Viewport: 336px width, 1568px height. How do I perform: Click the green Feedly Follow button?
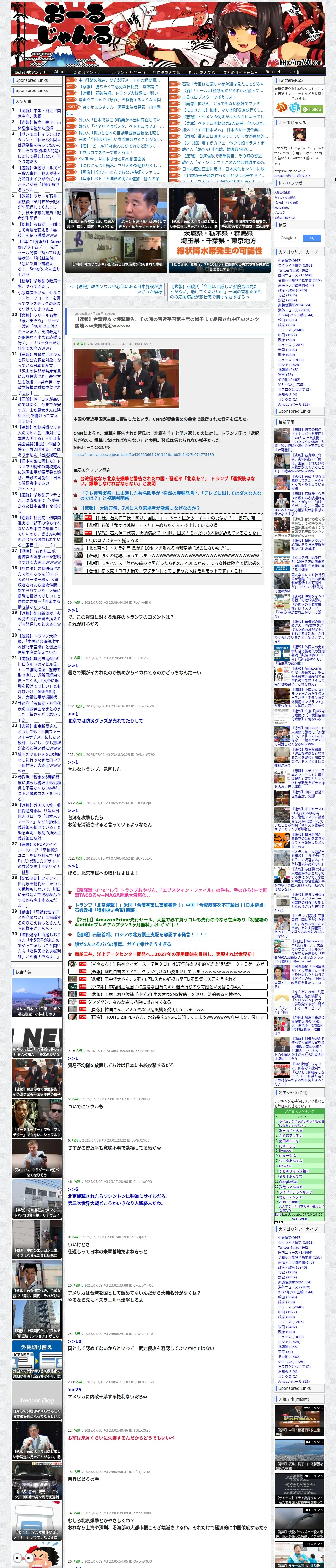[313, 109]
